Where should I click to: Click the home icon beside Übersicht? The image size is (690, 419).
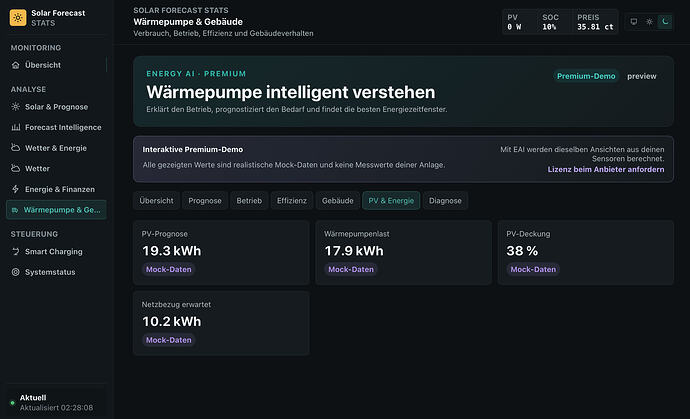[15, 65]
